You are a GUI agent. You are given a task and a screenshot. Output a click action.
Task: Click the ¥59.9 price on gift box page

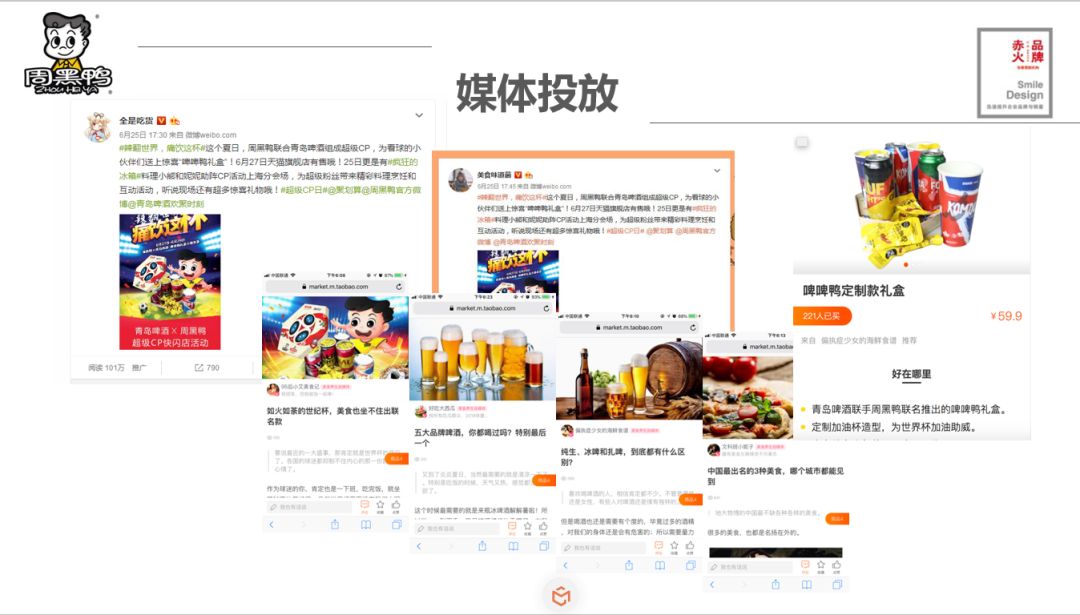click(1006, 316)
